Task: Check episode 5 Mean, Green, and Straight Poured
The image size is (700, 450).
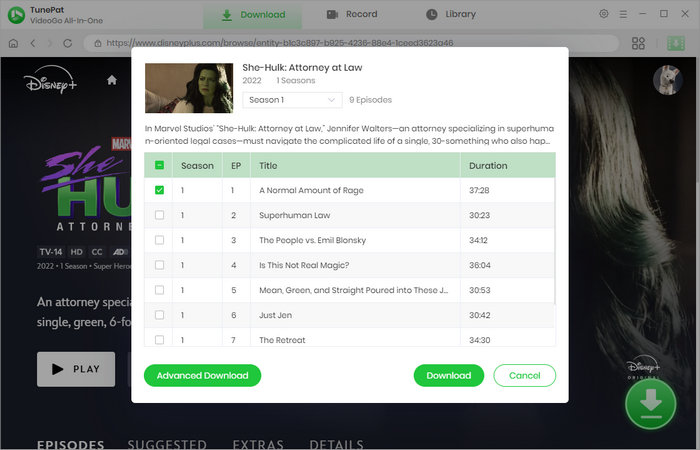Action: pos(159,290)
